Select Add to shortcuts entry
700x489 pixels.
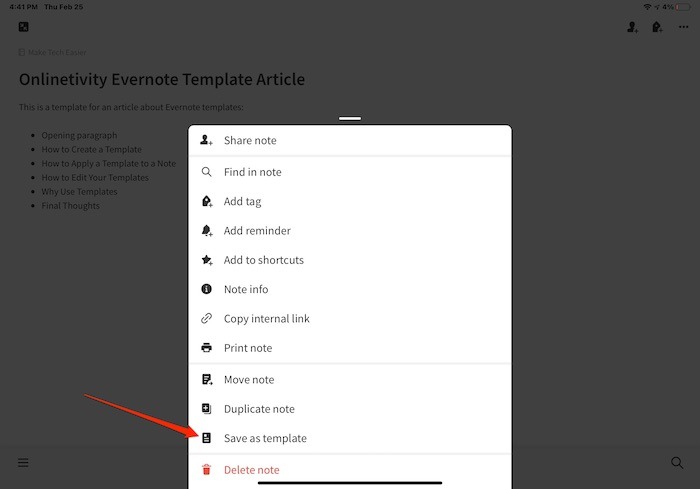(x=350, y=260)
